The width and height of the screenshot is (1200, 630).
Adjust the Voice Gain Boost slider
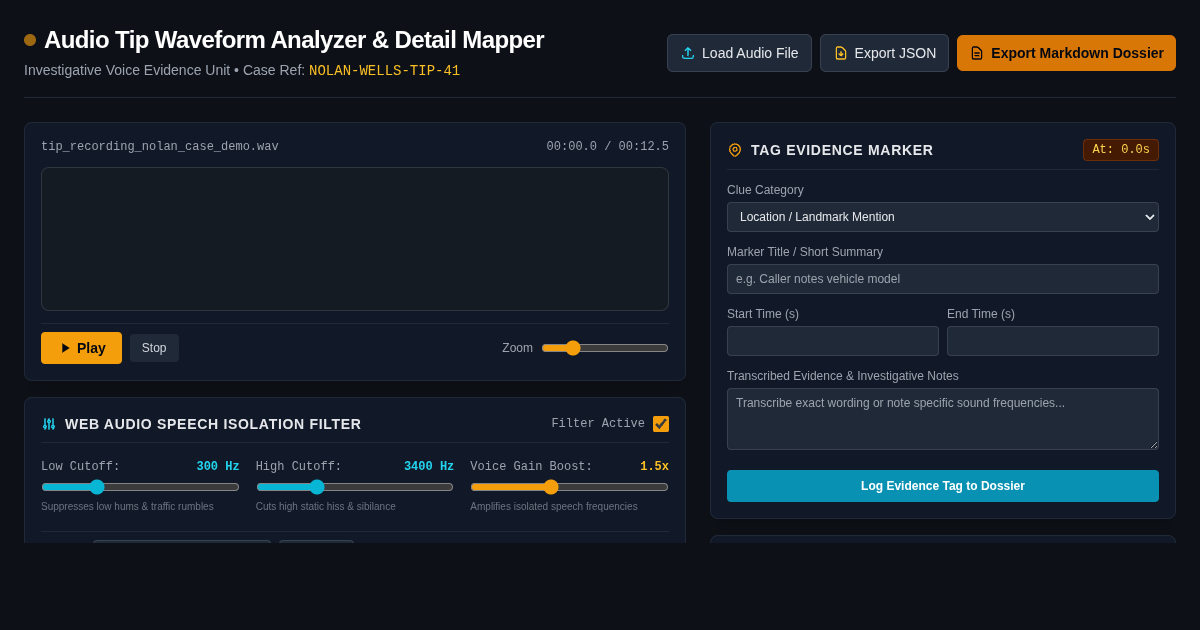coord(569,487)
